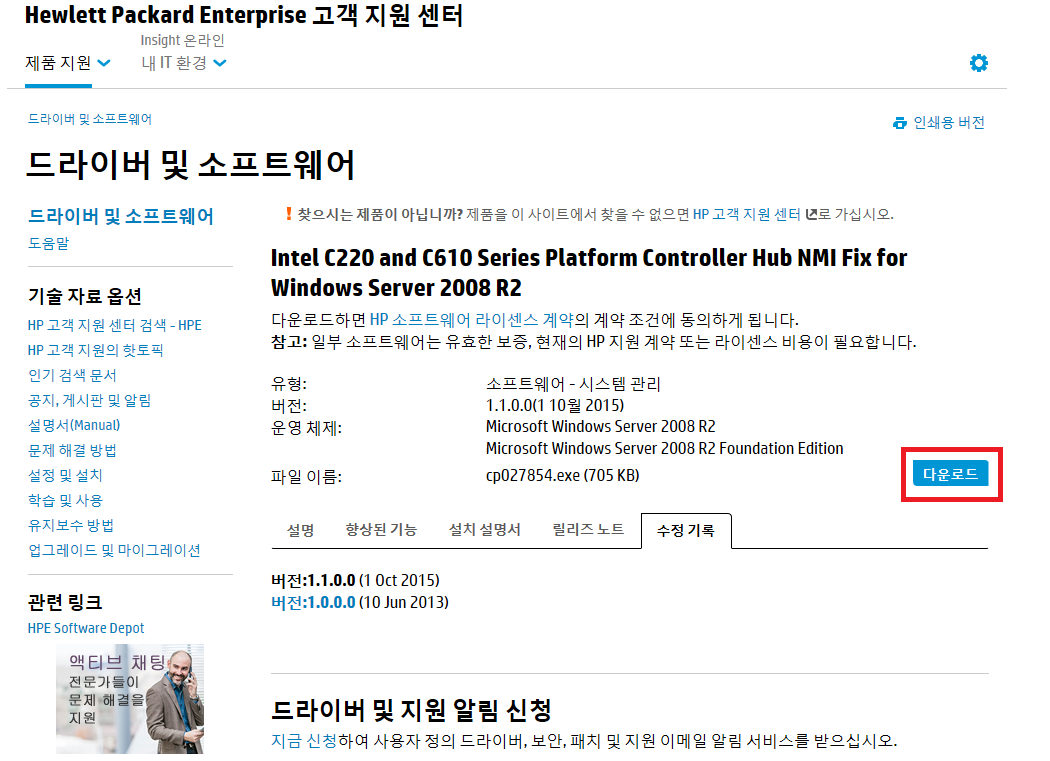Follow the HP 고객 지원 센터 link in notice
The width and height of the screenshot is (1050, 761).
point(747,214)
